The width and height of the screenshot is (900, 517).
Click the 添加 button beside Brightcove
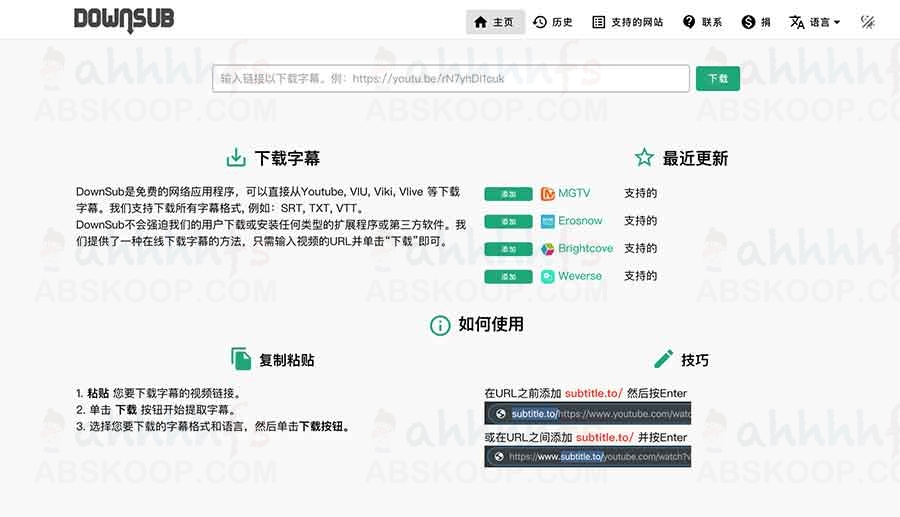(508, 249)
